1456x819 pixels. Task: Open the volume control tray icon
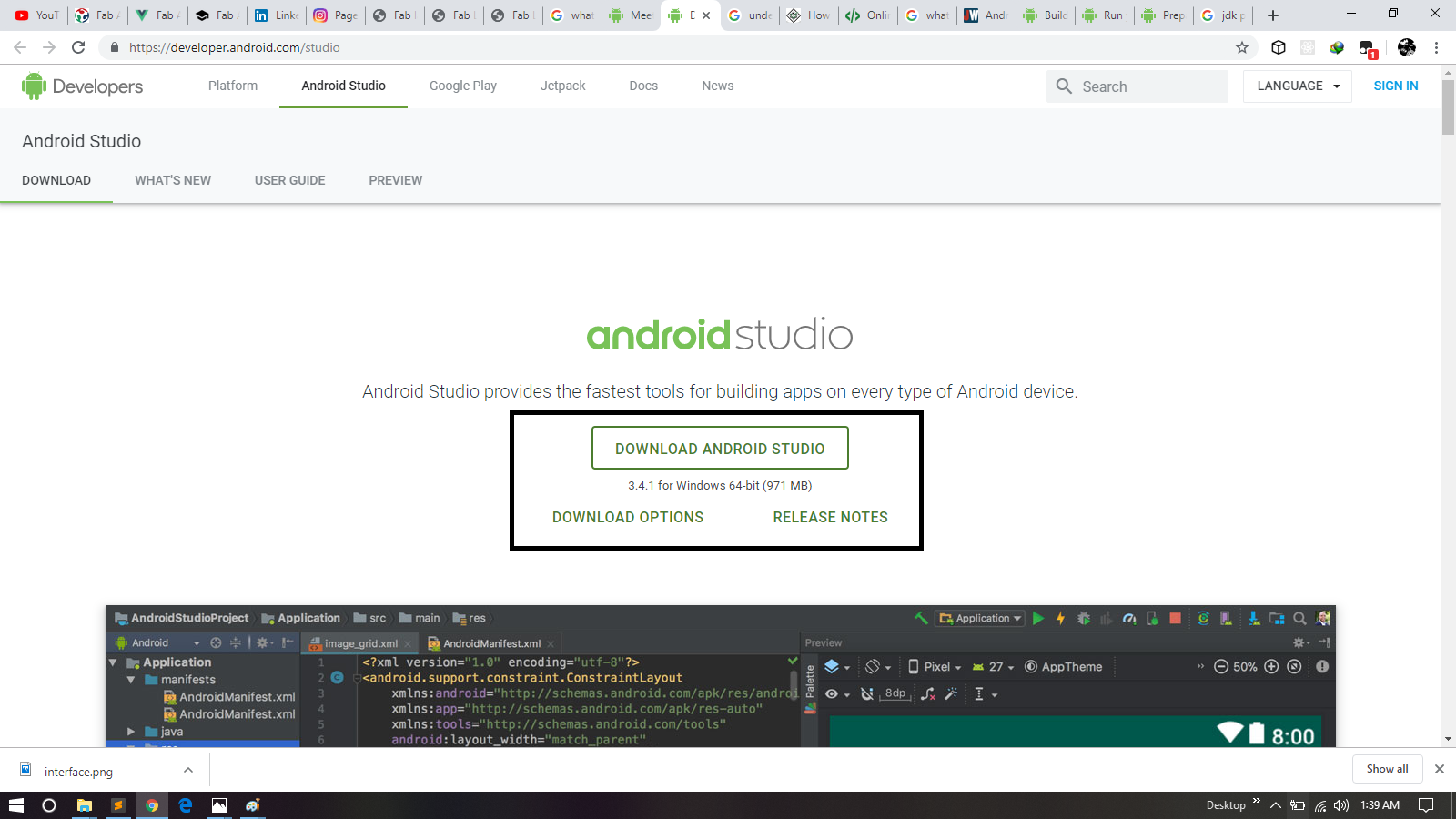(1341, 805)
